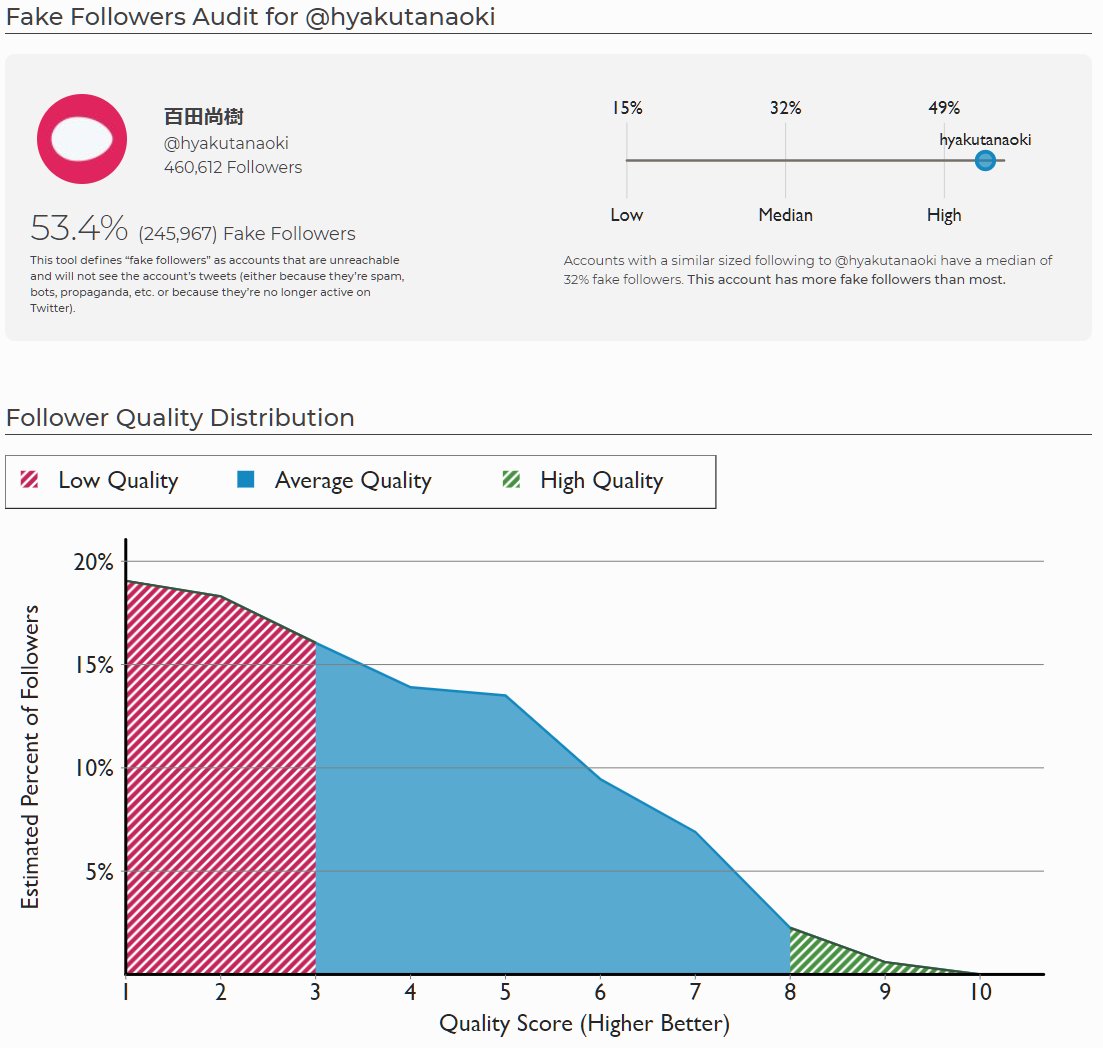The width and height of the screenshot is (1103, 1048).
Task: Click the Quality Score axis title
Action: click(x=585, y=1023)
